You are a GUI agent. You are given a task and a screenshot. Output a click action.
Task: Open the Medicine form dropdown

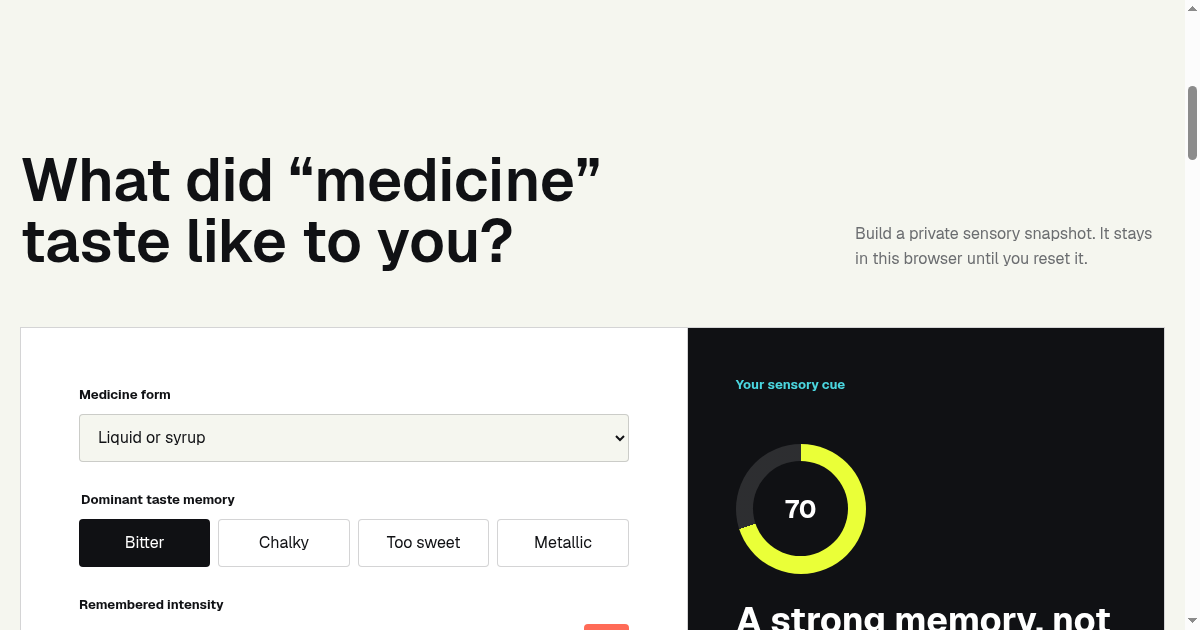click(x=354, y=438)
